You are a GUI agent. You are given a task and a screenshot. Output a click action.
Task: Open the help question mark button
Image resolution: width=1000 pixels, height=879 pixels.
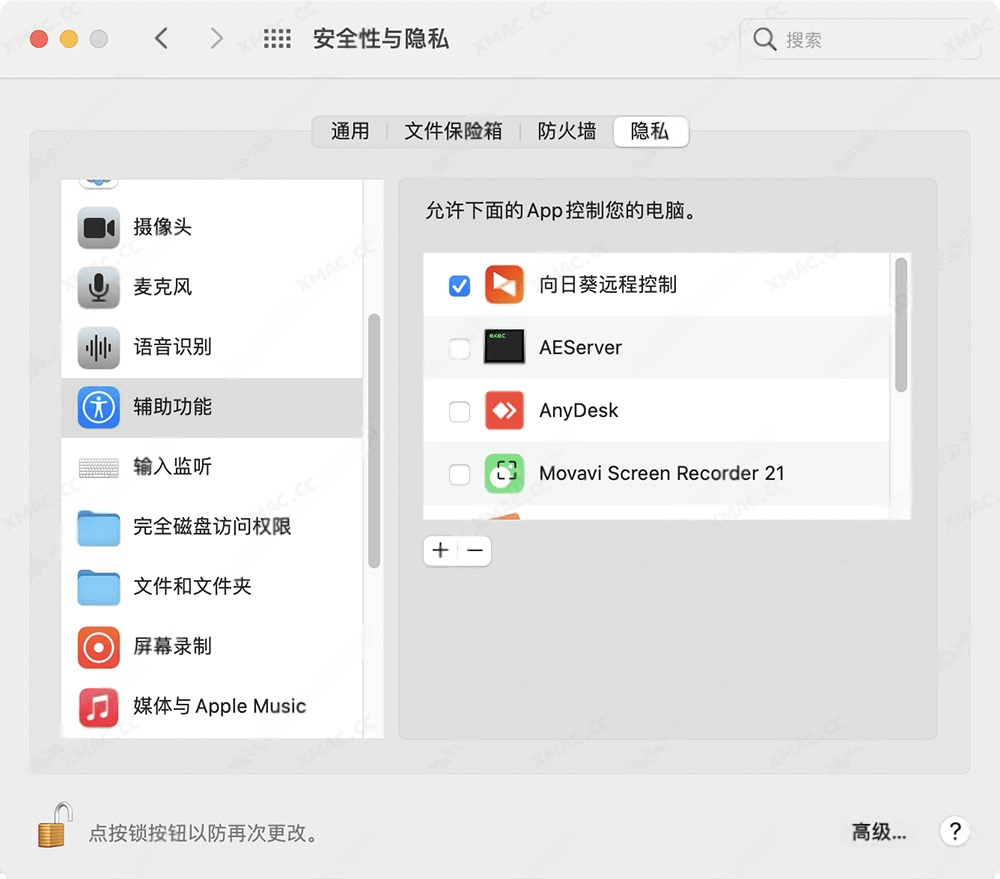click(x=955, y=831)
